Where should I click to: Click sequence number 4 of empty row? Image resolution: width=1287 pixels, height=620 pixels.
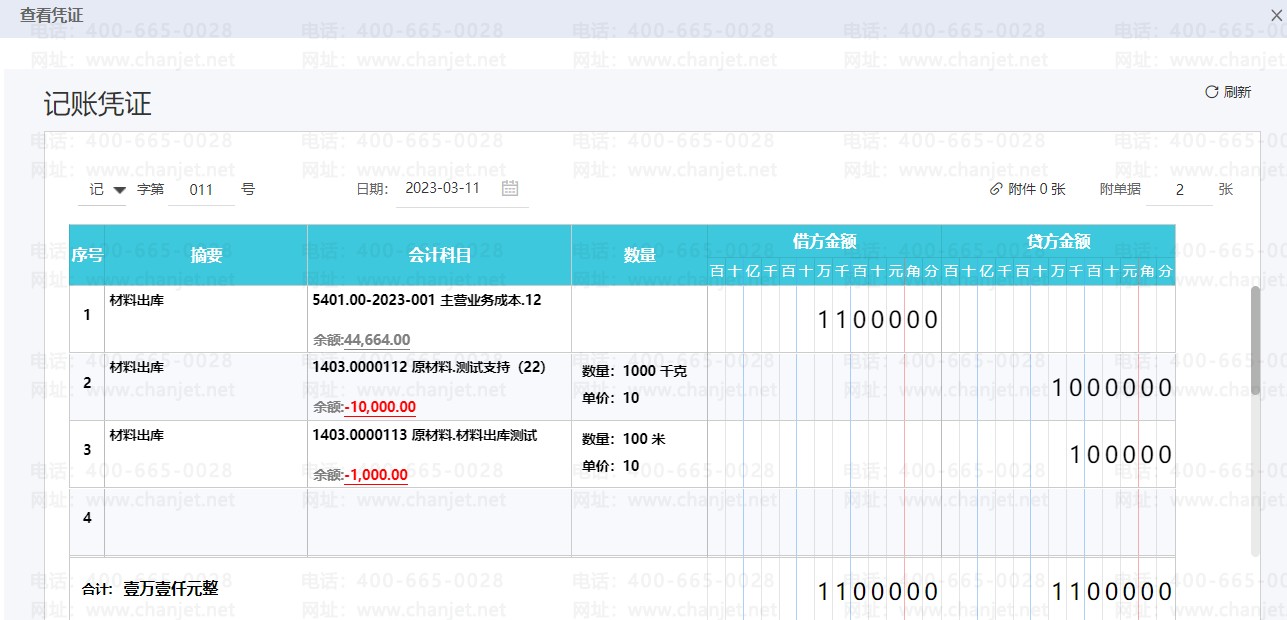(87, 518)
